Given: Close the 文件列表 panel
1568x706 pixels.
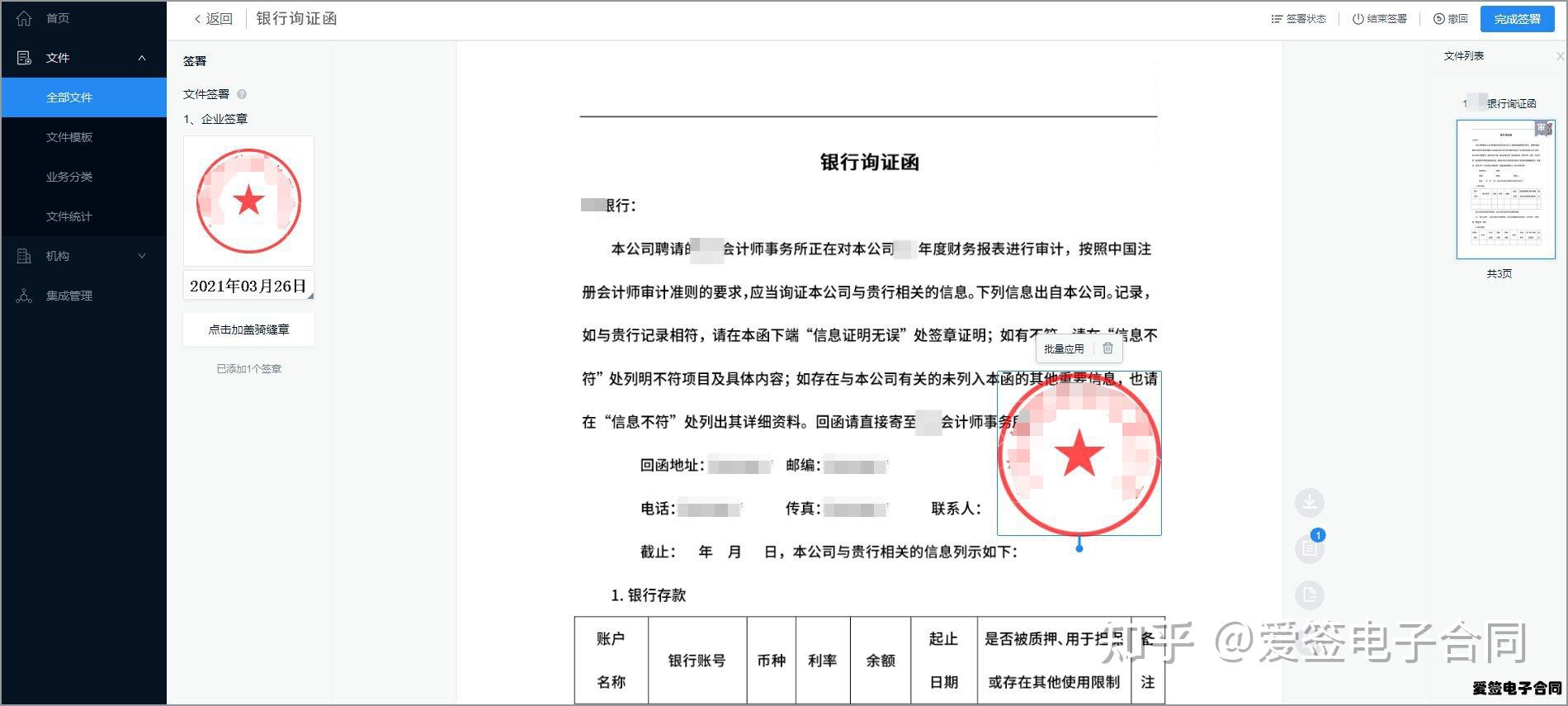Looking at the screenshot, I should (1560, 56).
